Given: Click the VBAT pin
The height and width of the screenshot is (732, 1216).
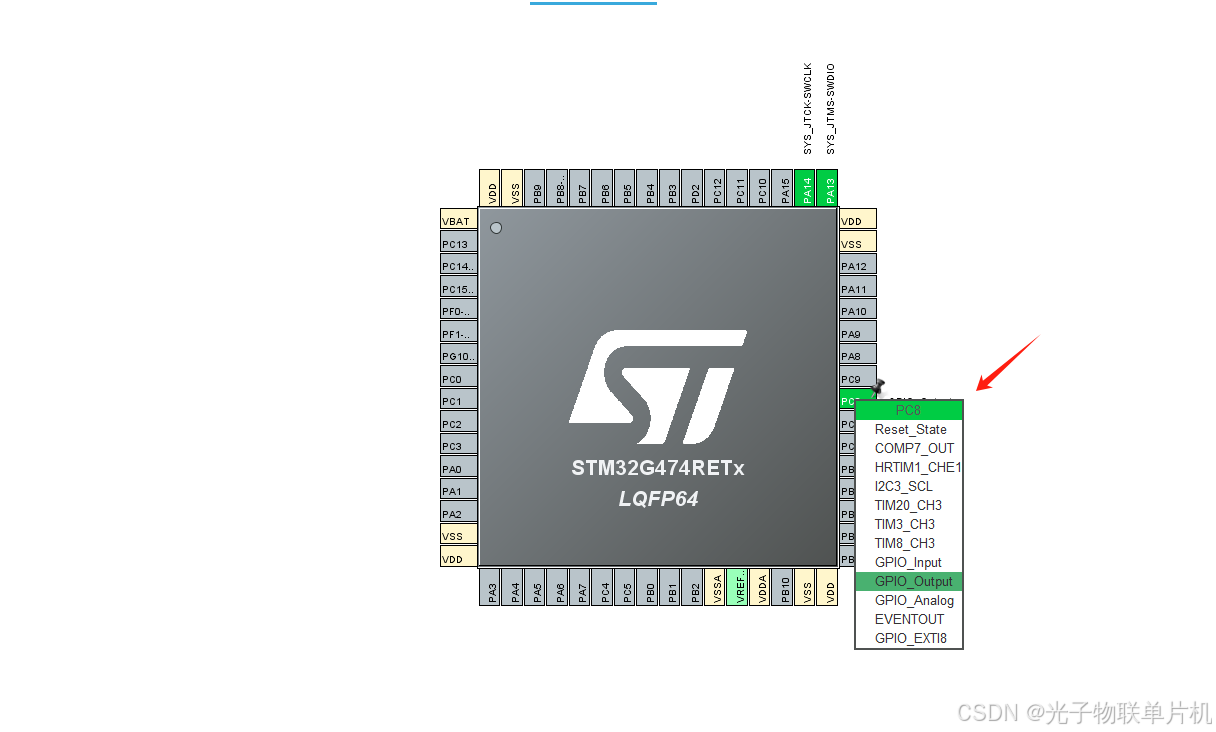Looking at the screenshot, I should (x=459, y=221).
